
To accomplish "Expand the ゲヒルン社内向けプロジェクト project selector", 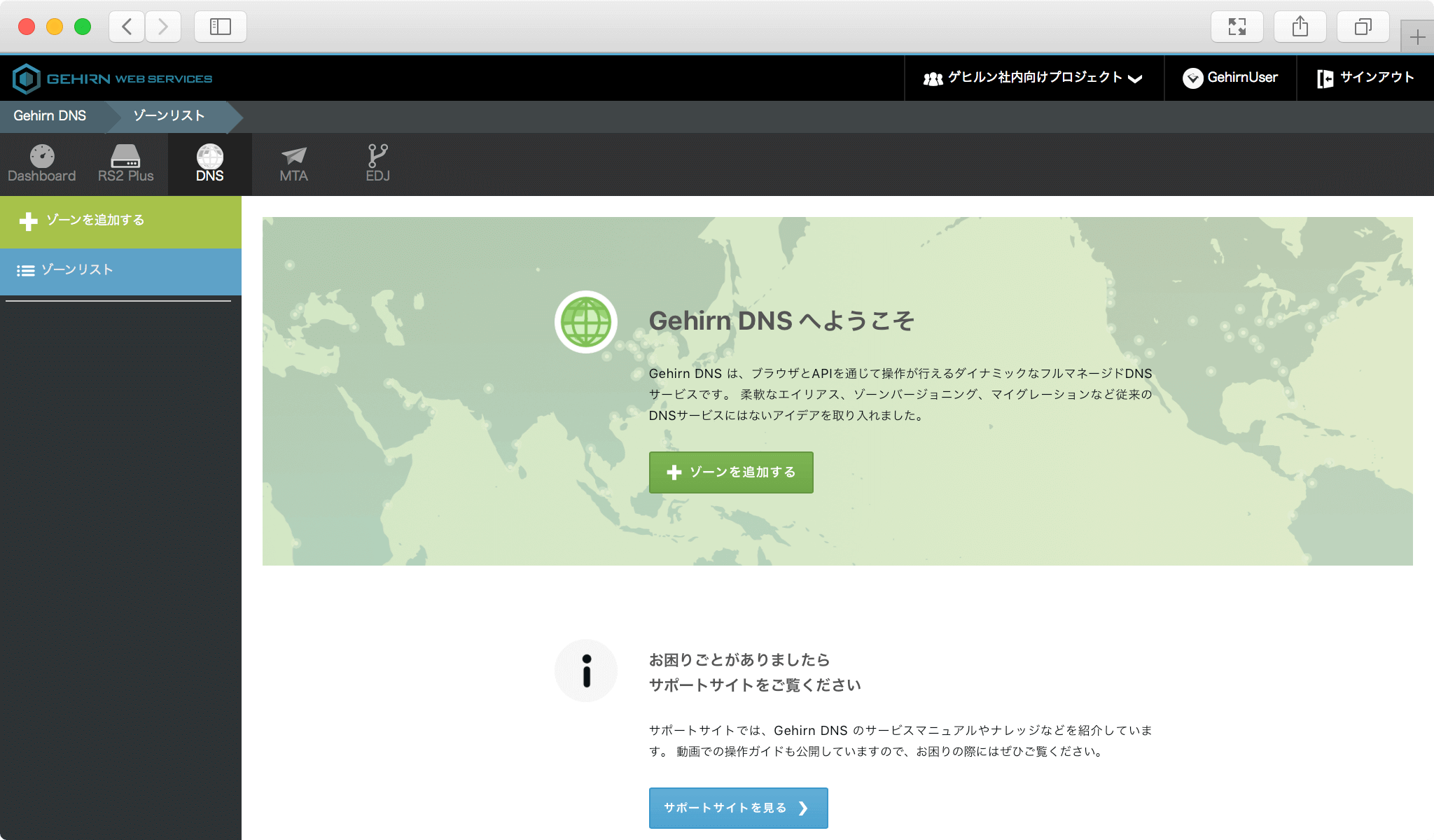I will click(1034, 78).
